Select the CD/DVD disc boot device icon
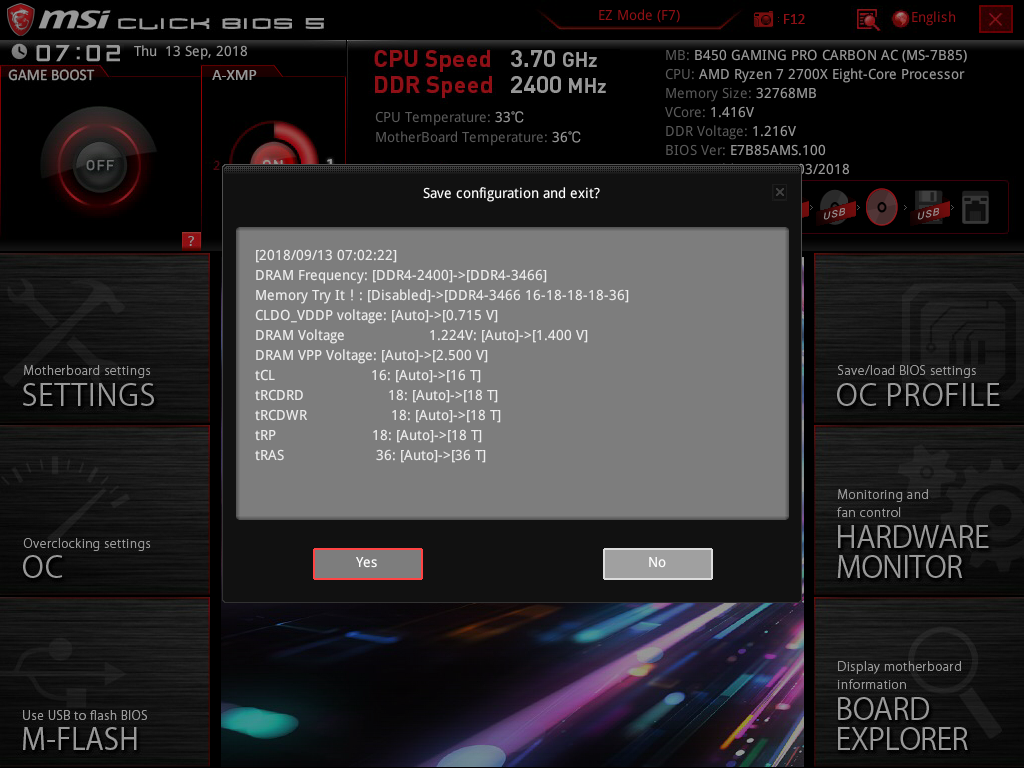Image resolution: width=1024 pixels, height=768 pixels. point(882,208)
